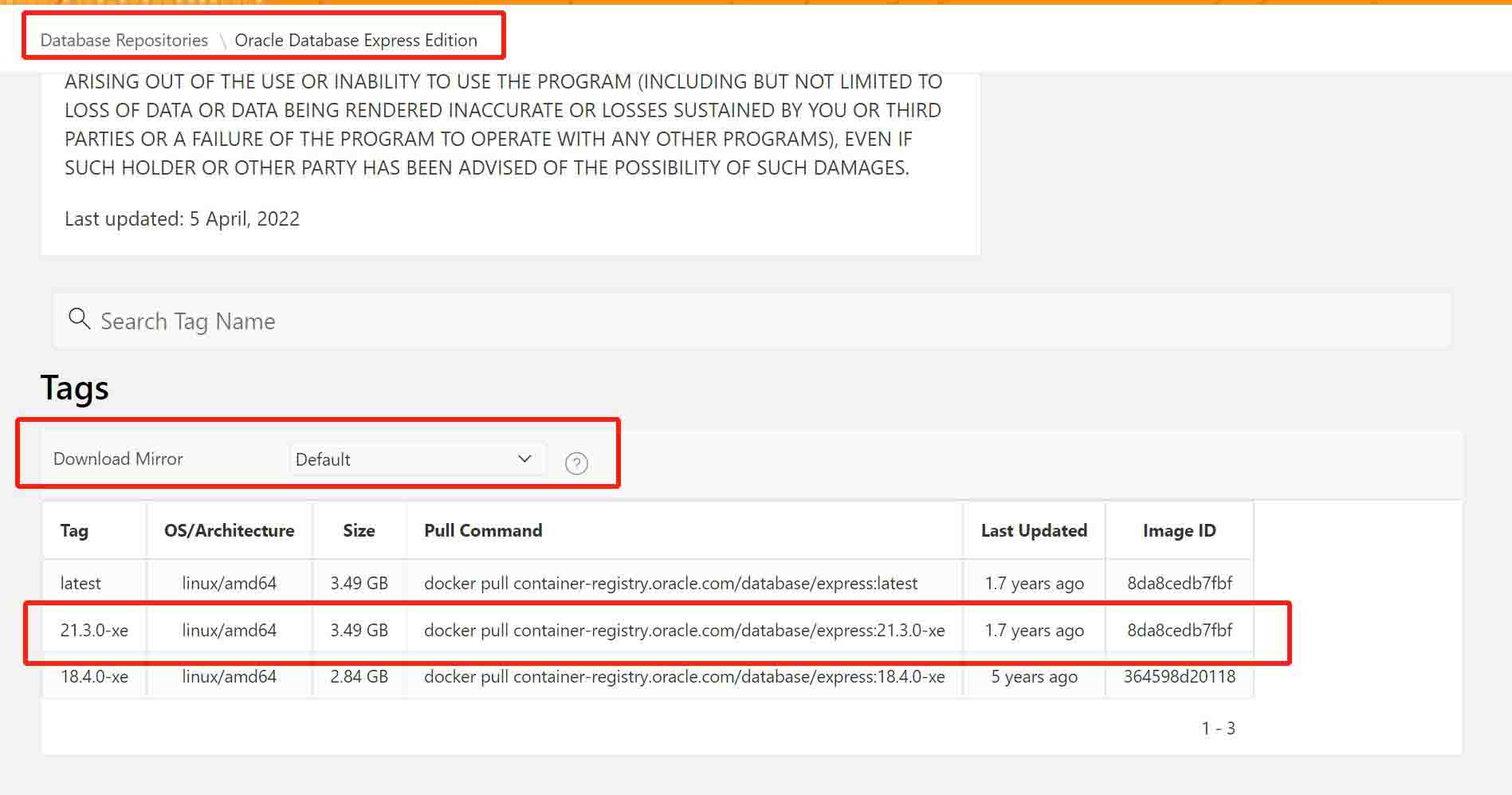
Task: Sort by the Size column header
Action: click(x=359, y=530)
